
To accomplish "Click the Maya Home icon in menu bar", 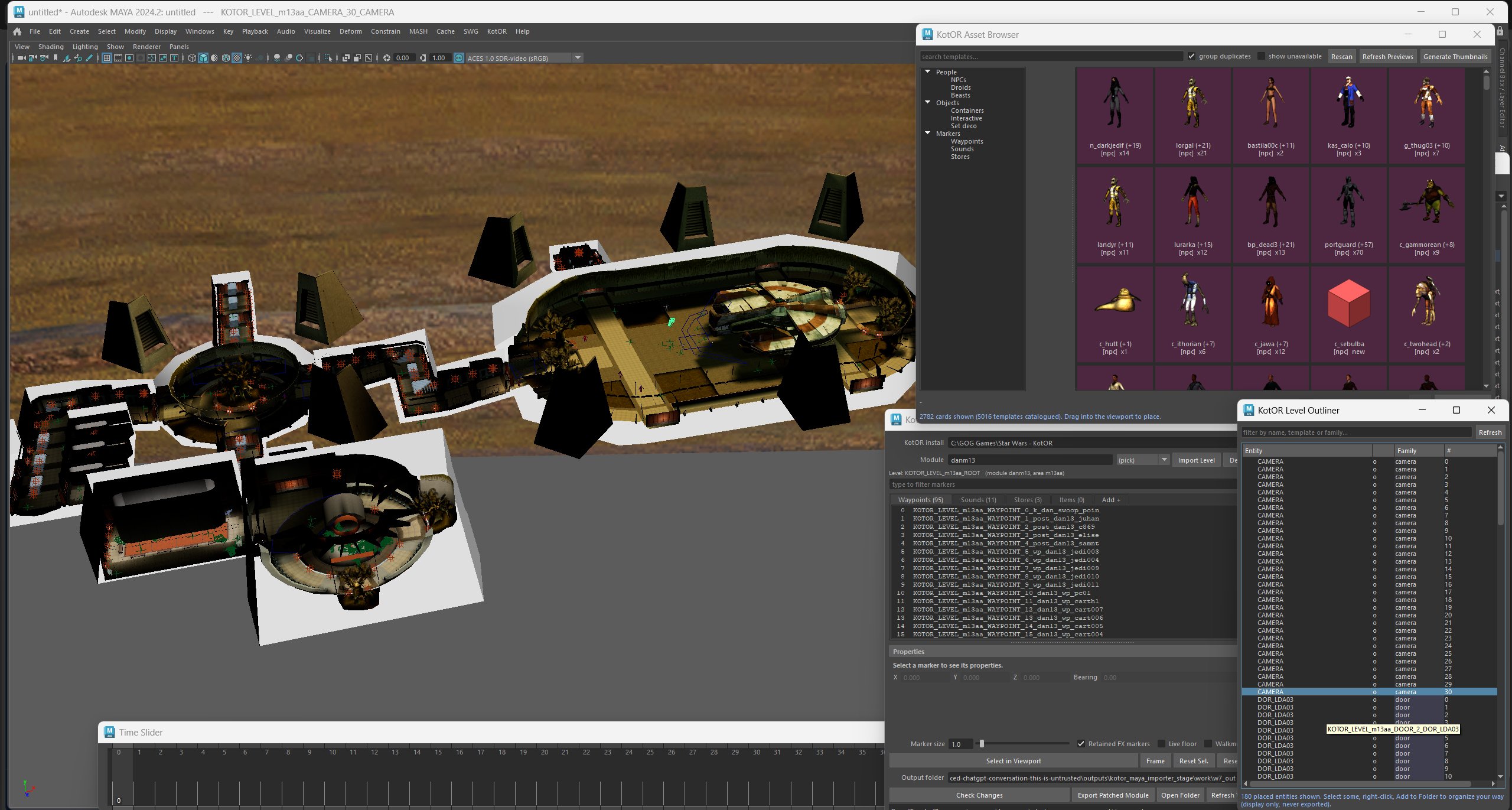I will tap(17, 31).
